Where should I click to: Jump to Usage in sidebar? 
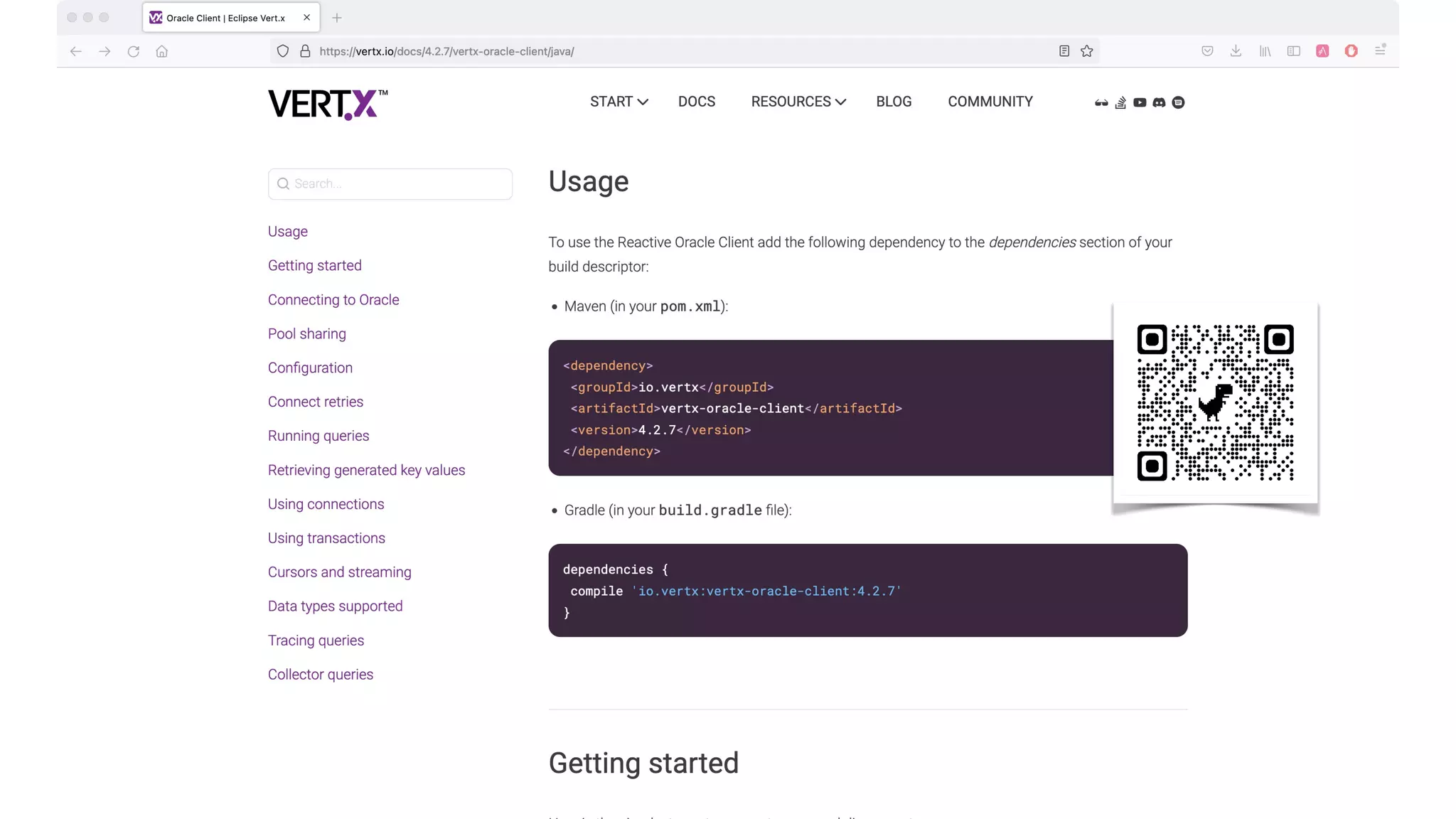[x=288, y=231]
